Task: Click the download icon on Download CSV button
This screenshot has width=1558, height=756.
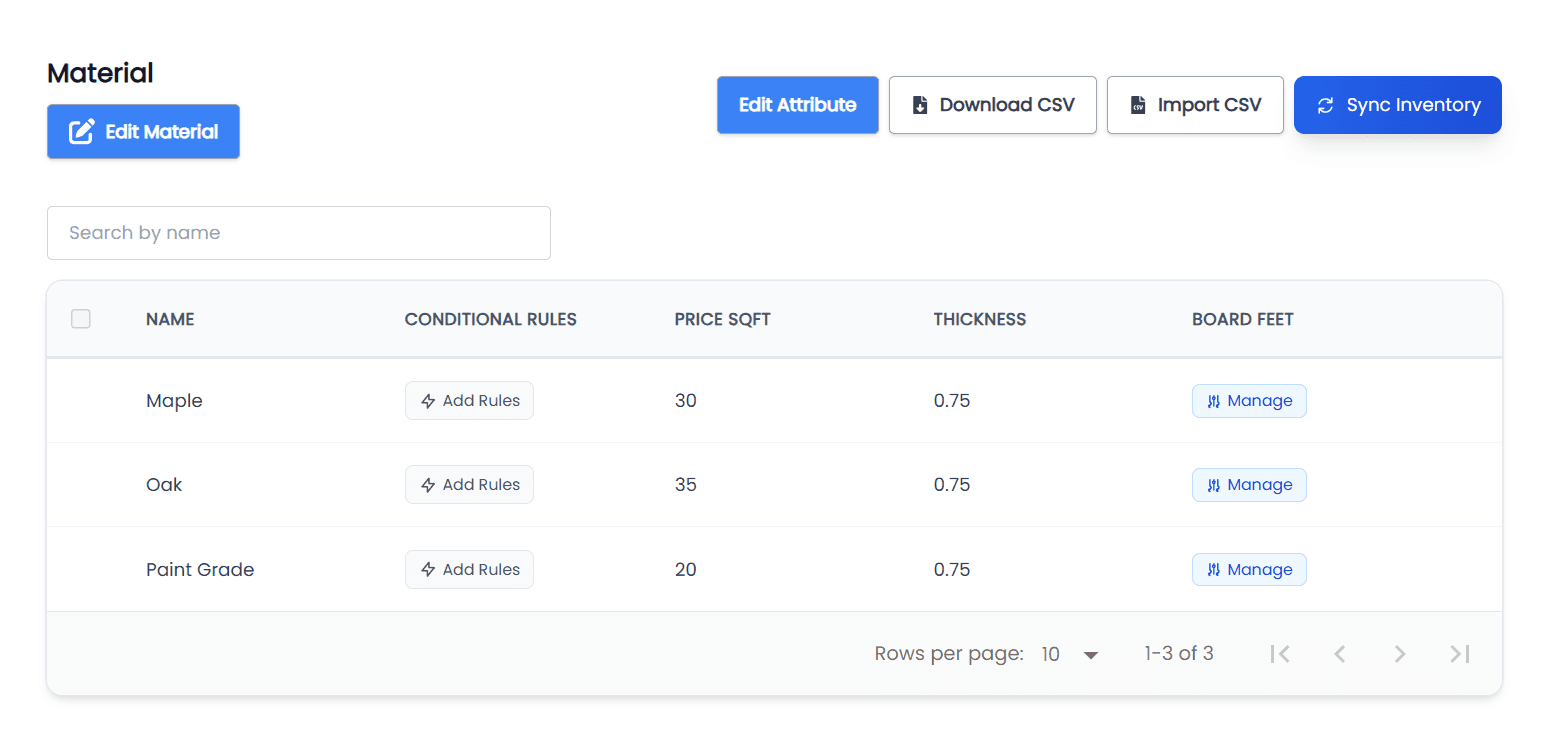Action: [x=921, y=104]
